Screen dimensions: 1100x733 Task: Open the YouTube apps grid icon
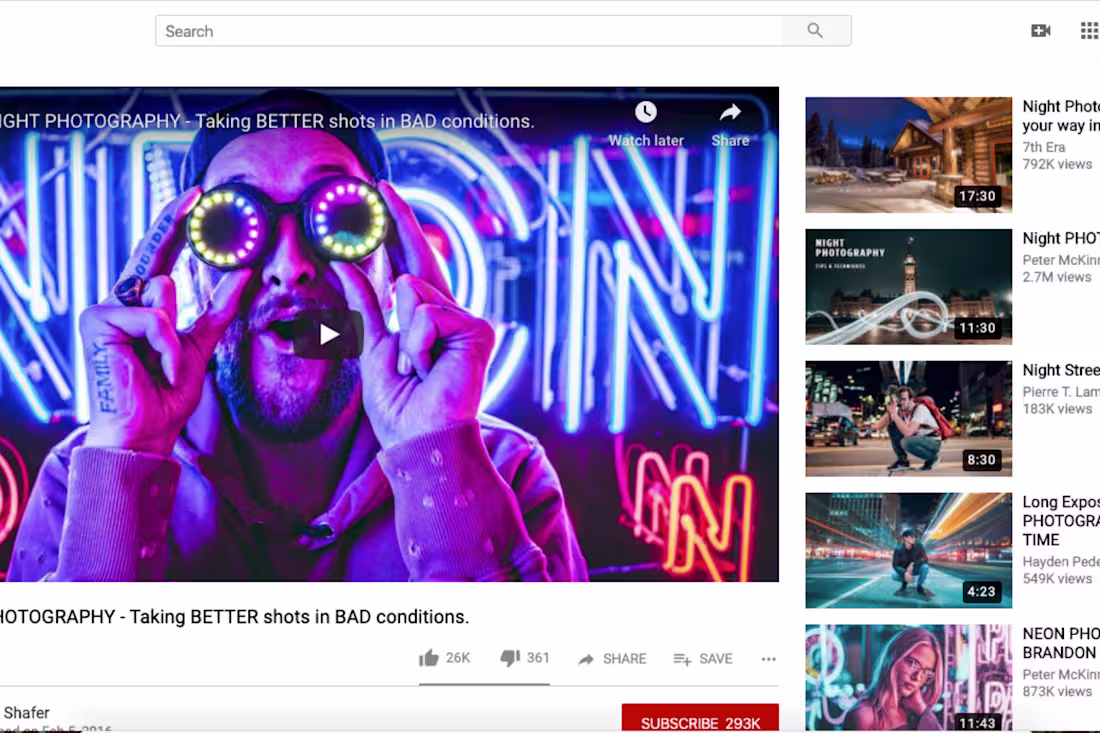click(x=1088, y=30)
